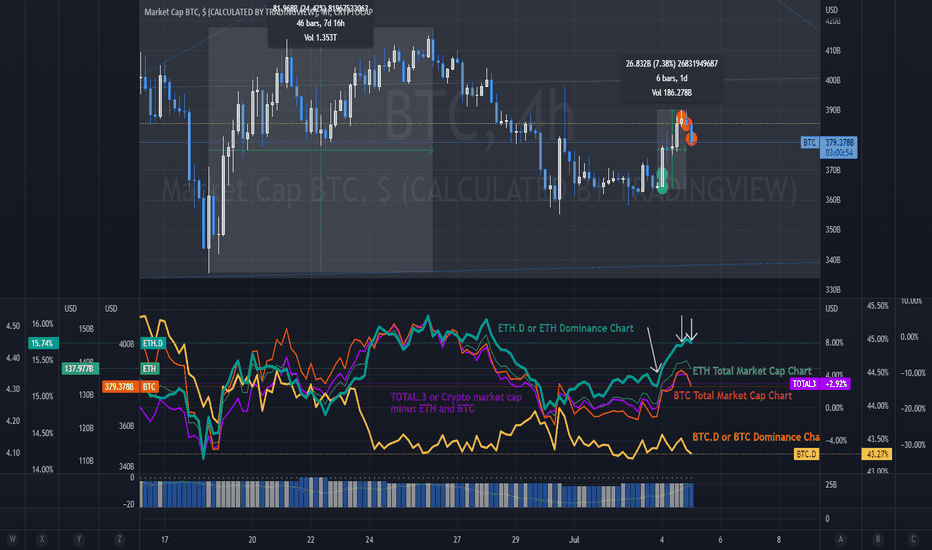Viewport: 932px width, 550px height.
Task: Click the B scale badge
Action: (x=877, y=539)
